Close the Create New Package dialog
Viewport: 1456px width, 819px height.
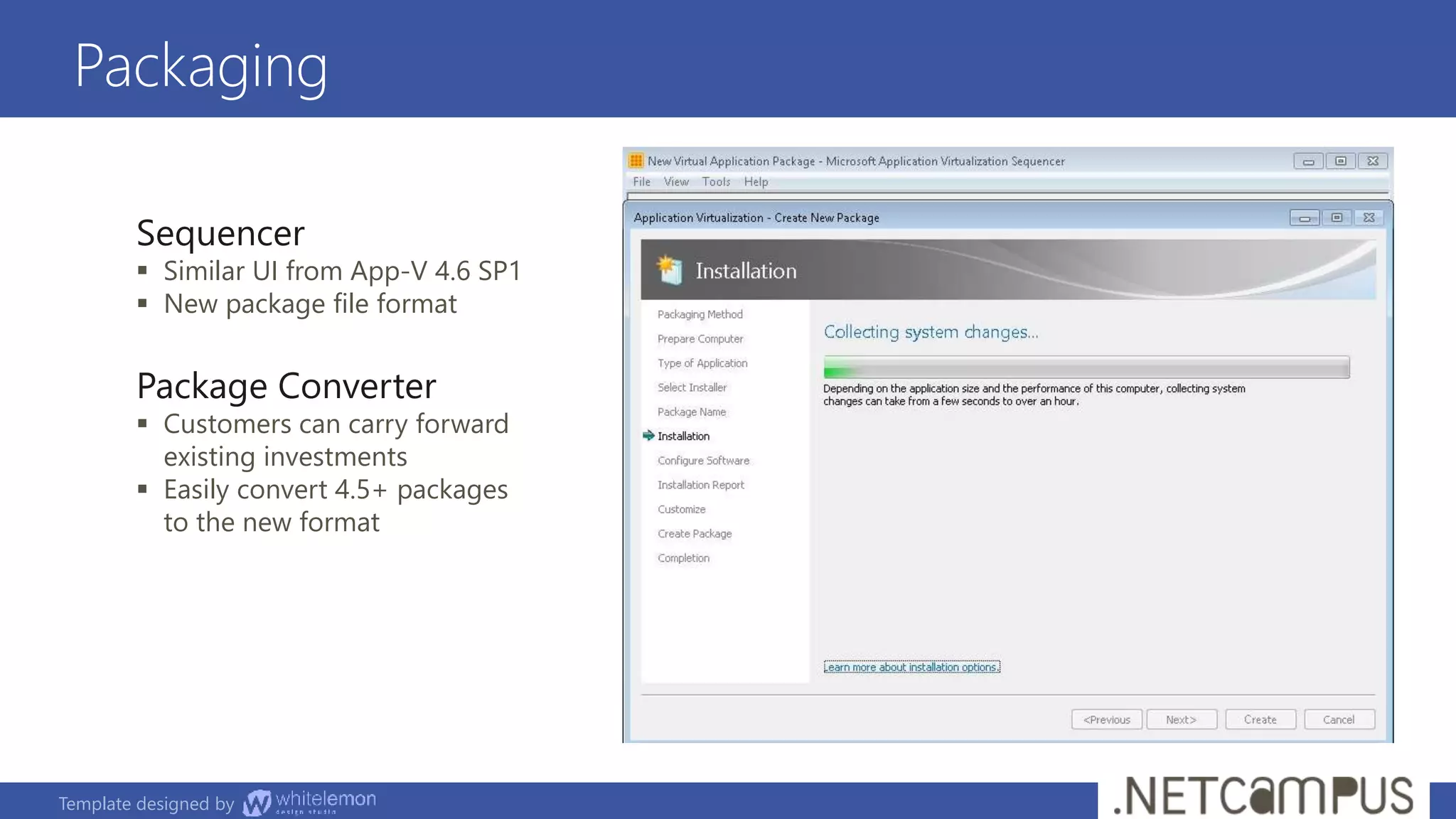click(x=1369, y=218)
